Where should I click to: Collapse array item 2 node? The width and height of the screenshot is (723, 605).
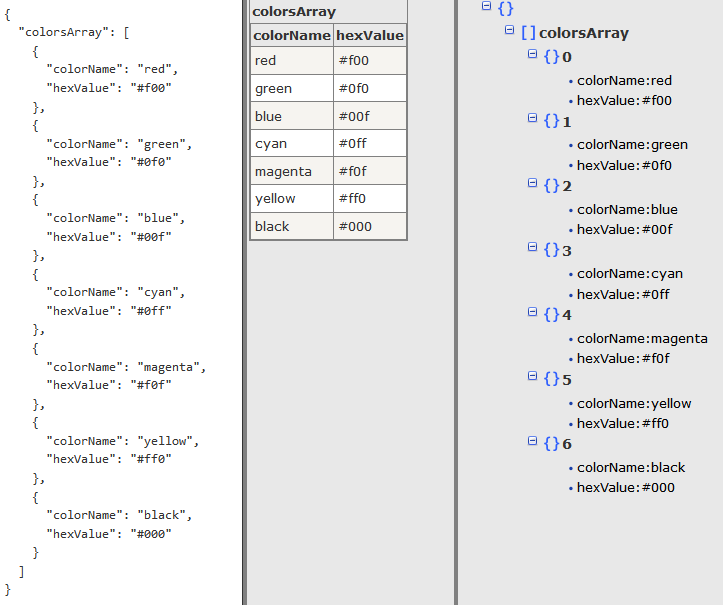click(532, 185)
